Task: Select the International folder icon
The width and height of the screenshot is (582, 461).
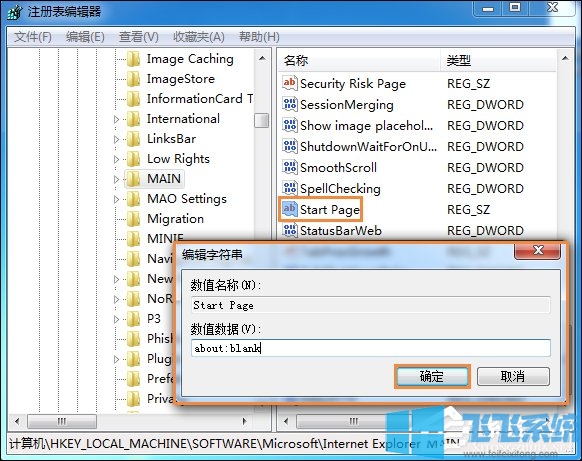Action: [x=133, y=119]
